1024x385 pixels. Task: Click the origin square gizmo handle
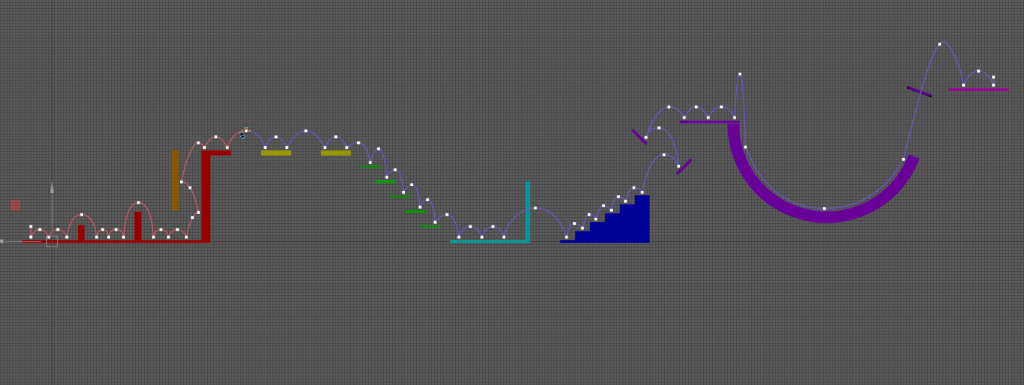pyautogui.click(x=52, y=241)
